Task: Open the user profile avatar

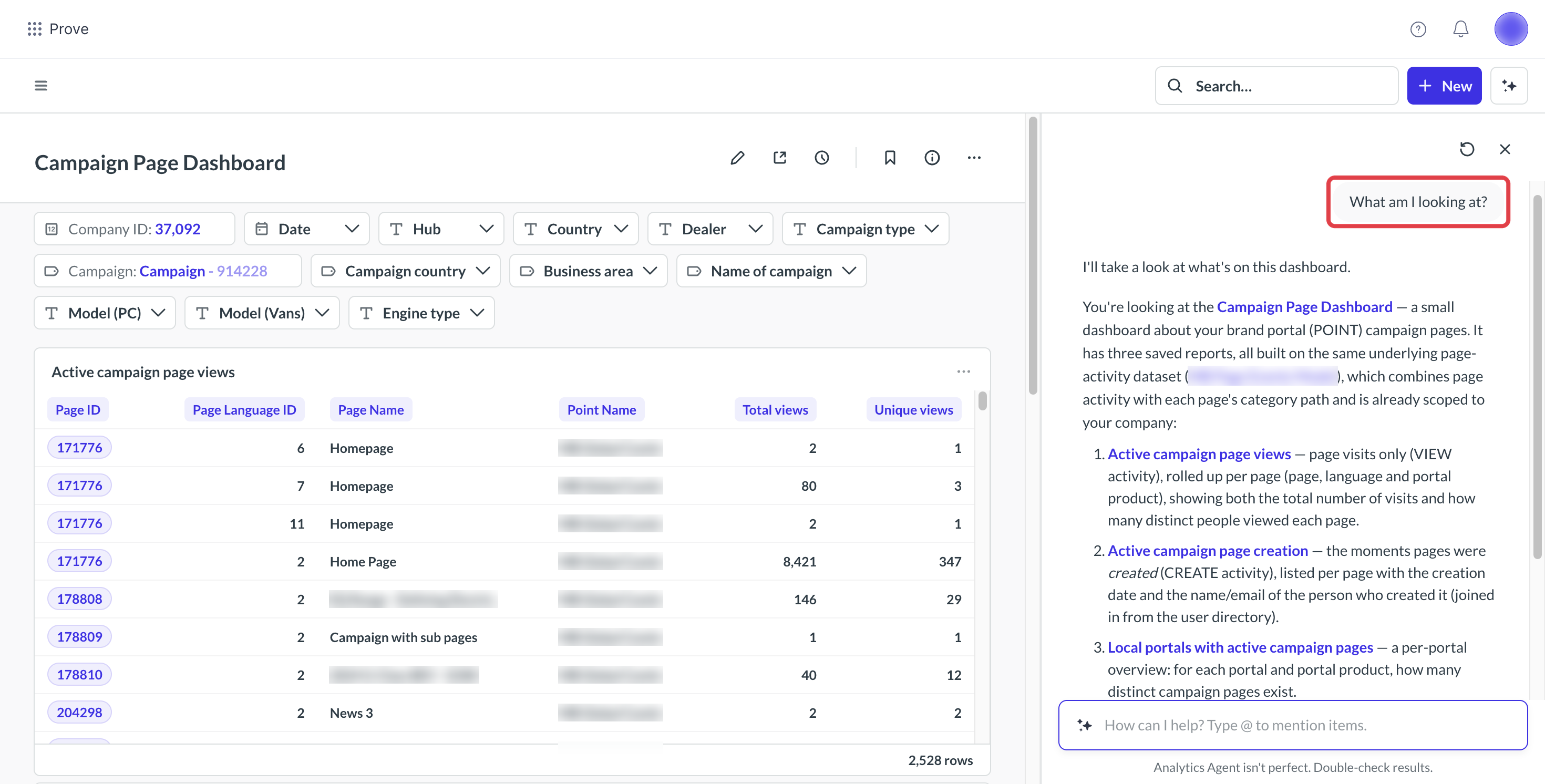Action: [x=1511, y=29]
